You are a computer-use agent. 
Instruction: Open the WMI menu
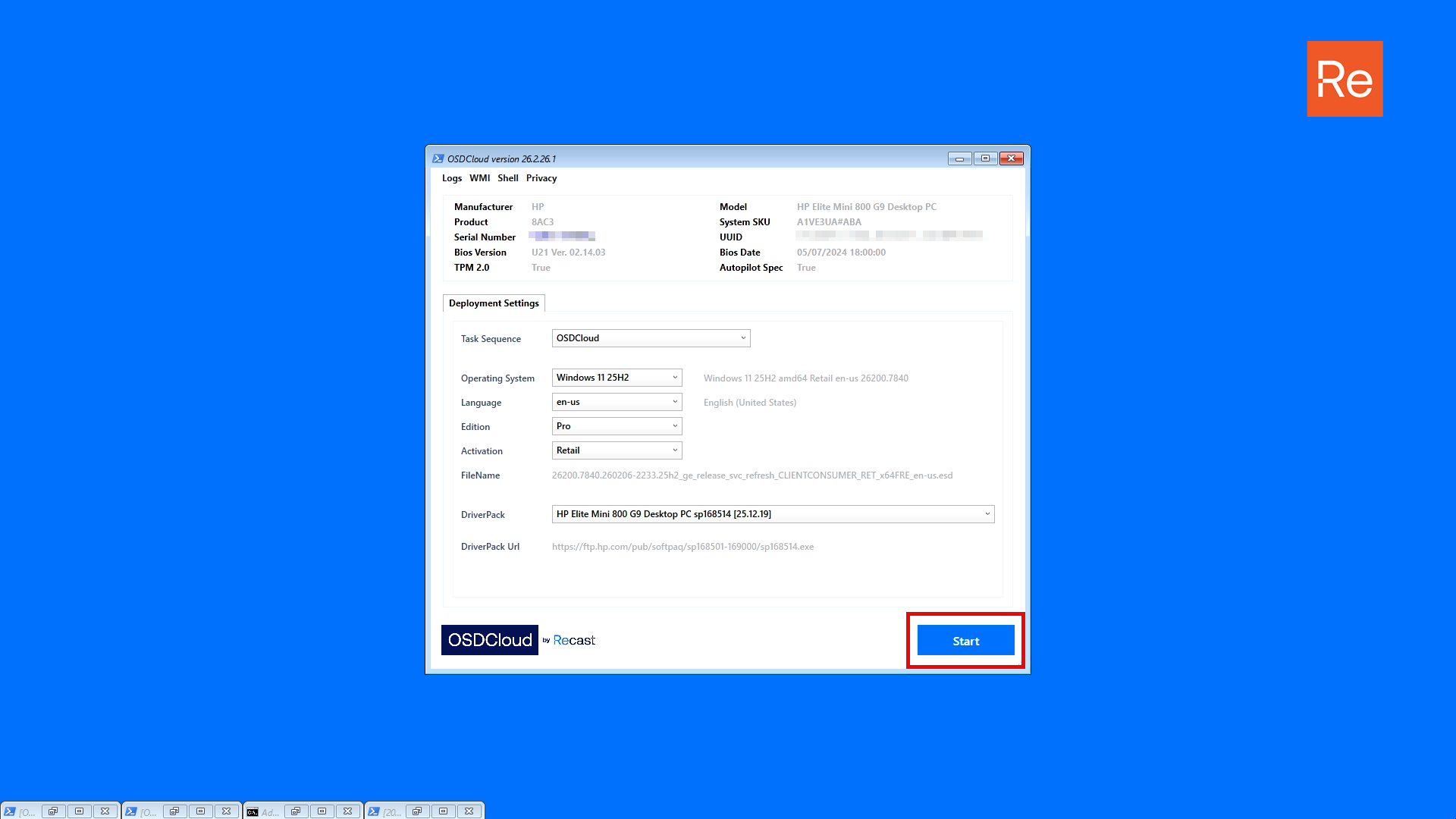[479, 178]
